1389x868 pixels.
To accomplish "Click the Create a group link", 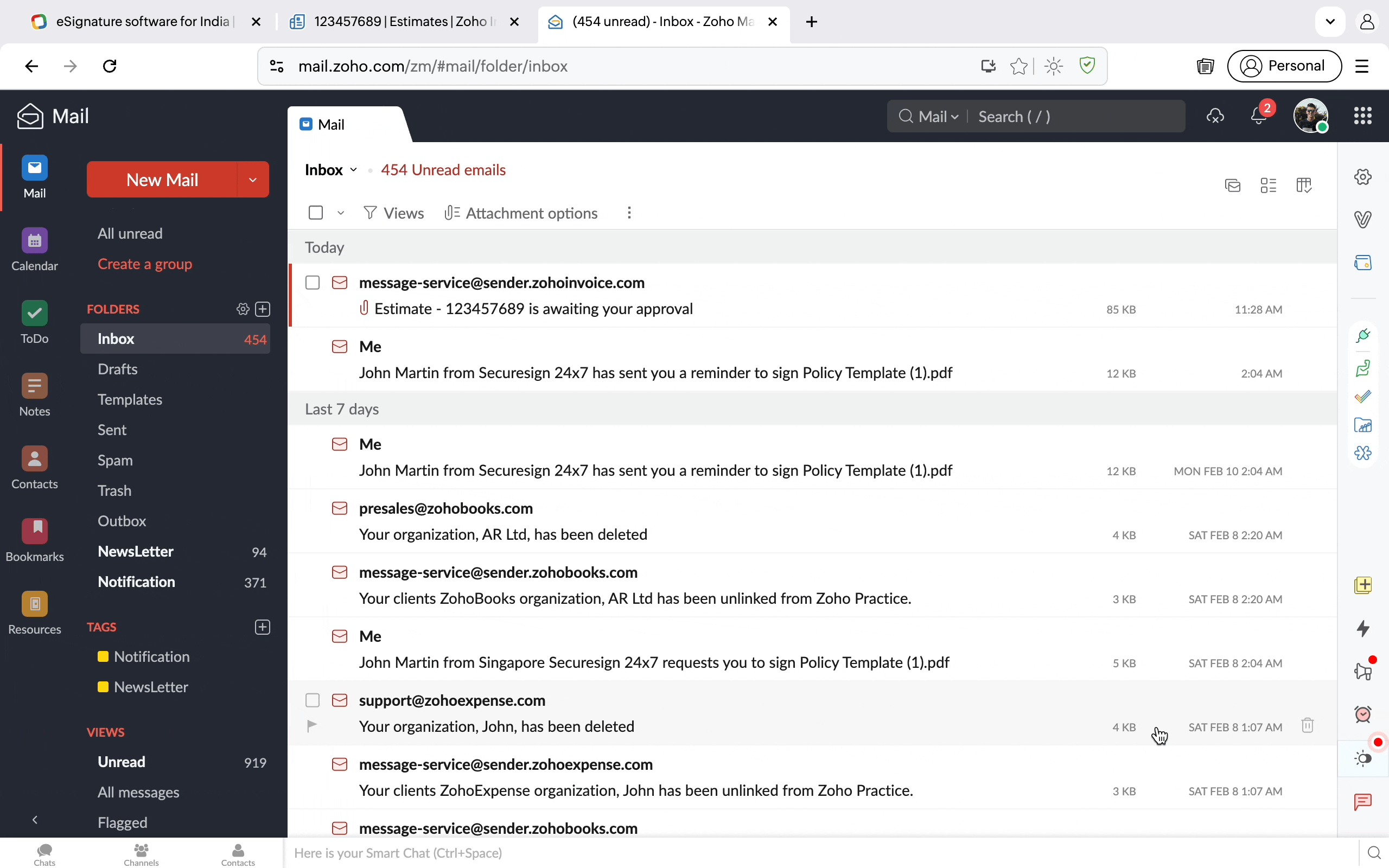I will click(x=145, y=264).
